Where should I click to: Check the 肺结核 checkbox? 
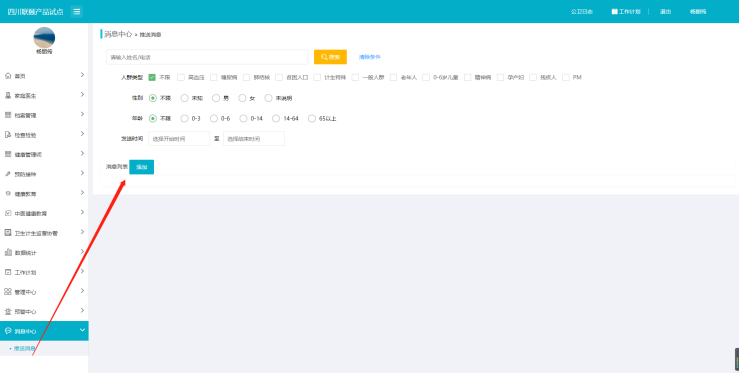tap(246, 77)
